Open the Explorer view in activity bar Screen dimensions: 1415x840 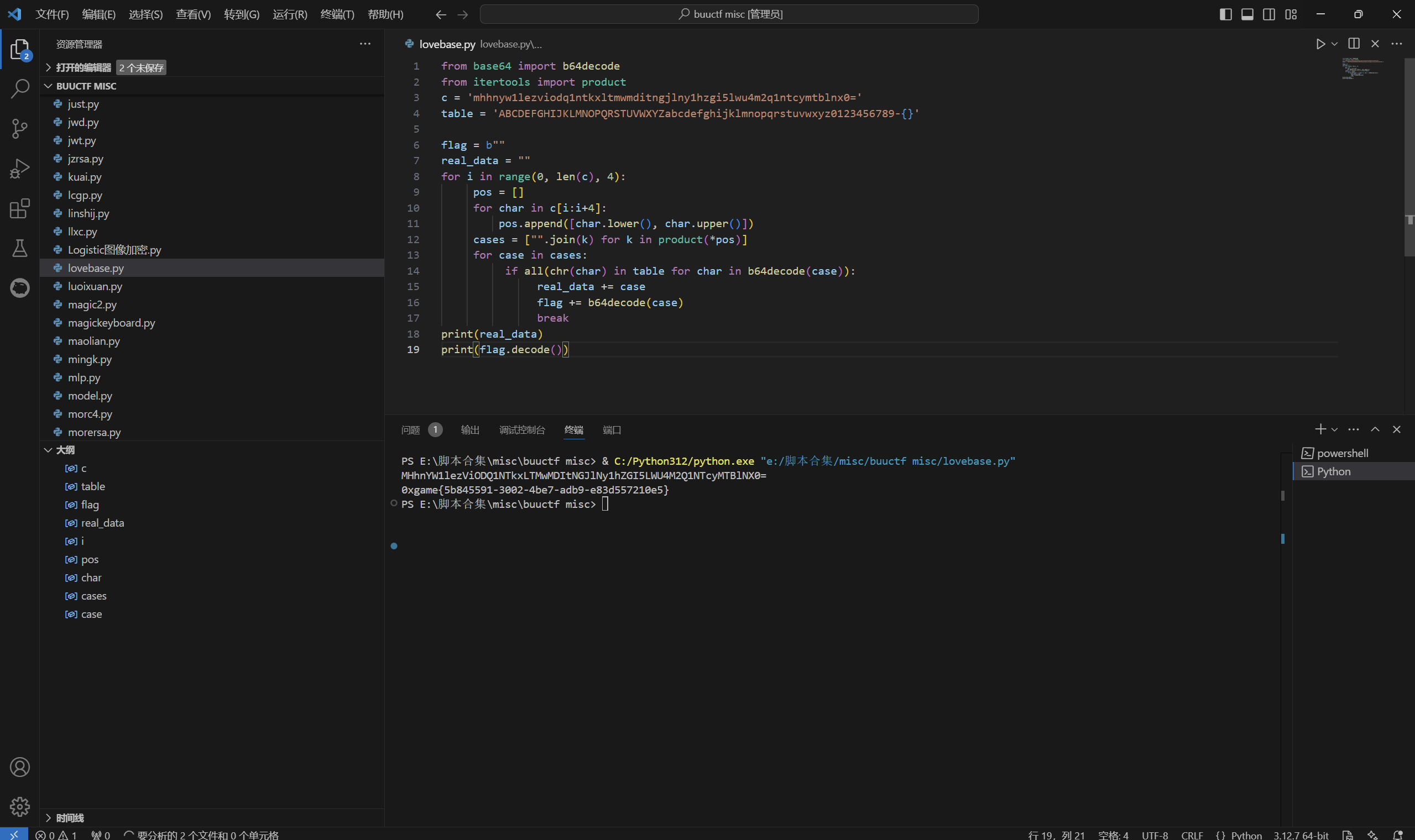20,50
